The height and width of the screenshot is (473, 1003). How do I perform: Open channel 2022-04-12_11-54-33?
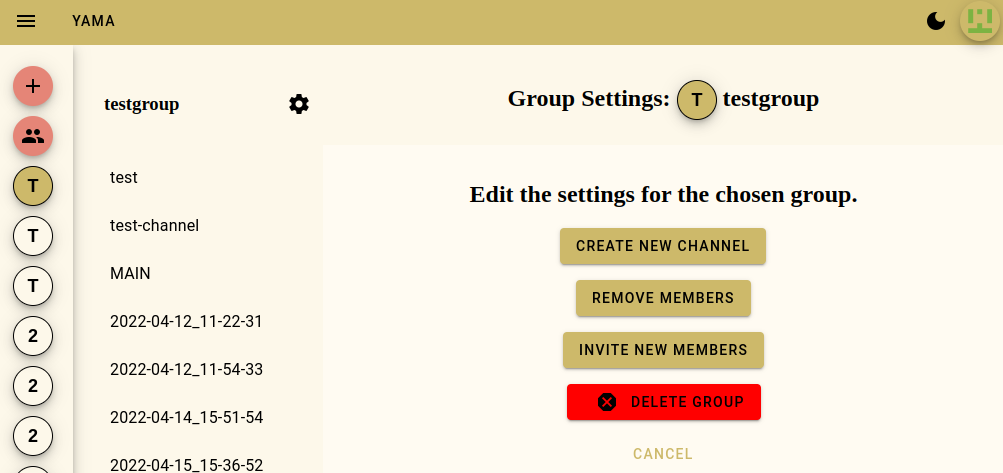coord(186,369)
